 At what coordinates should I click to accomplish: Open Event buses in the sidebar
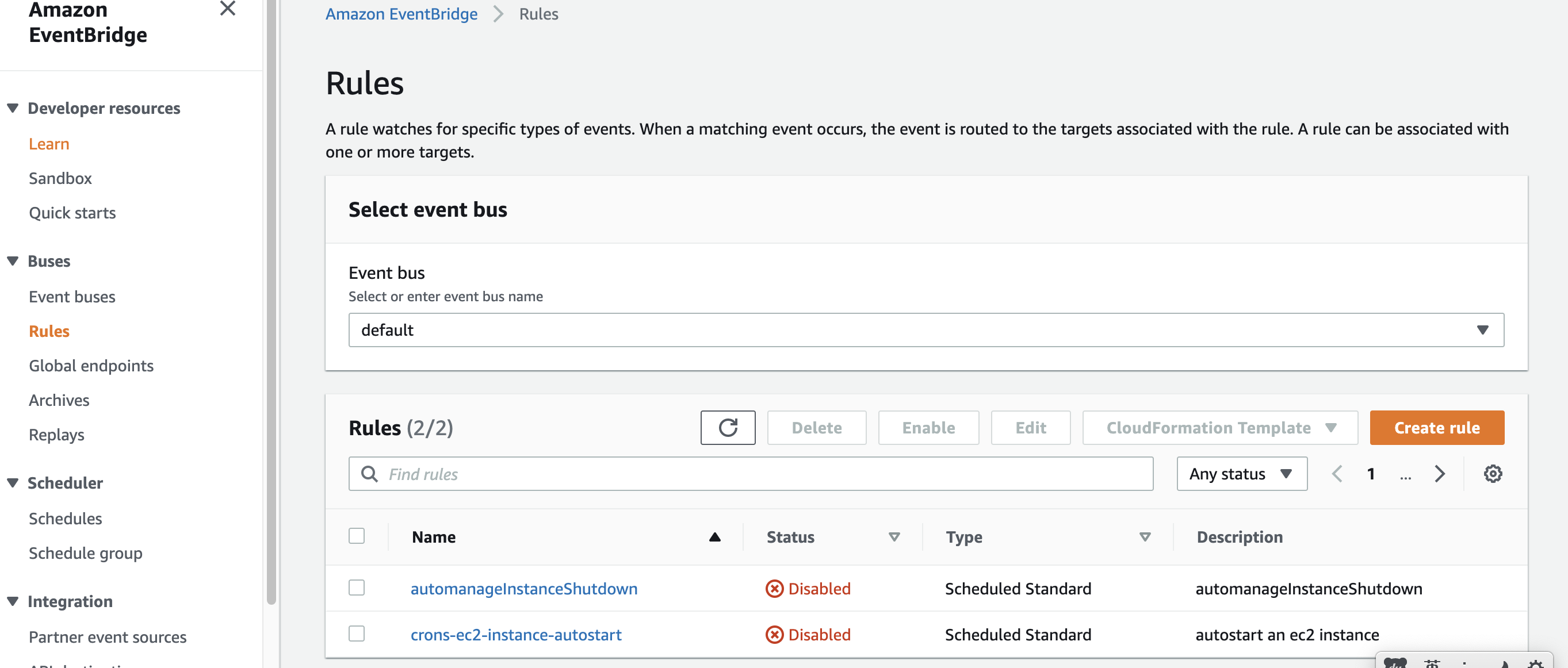point(72,297)
